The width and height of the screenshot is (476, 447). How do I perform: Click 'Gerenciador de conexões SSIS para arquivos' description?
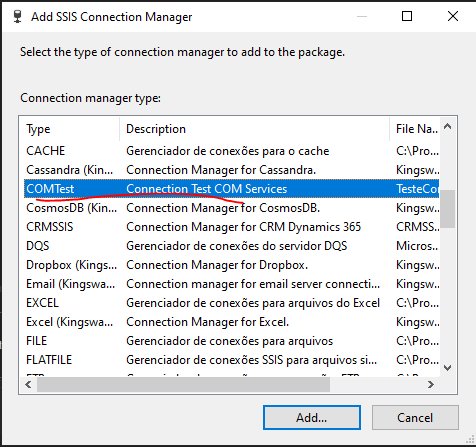click(x=252, y=360)
